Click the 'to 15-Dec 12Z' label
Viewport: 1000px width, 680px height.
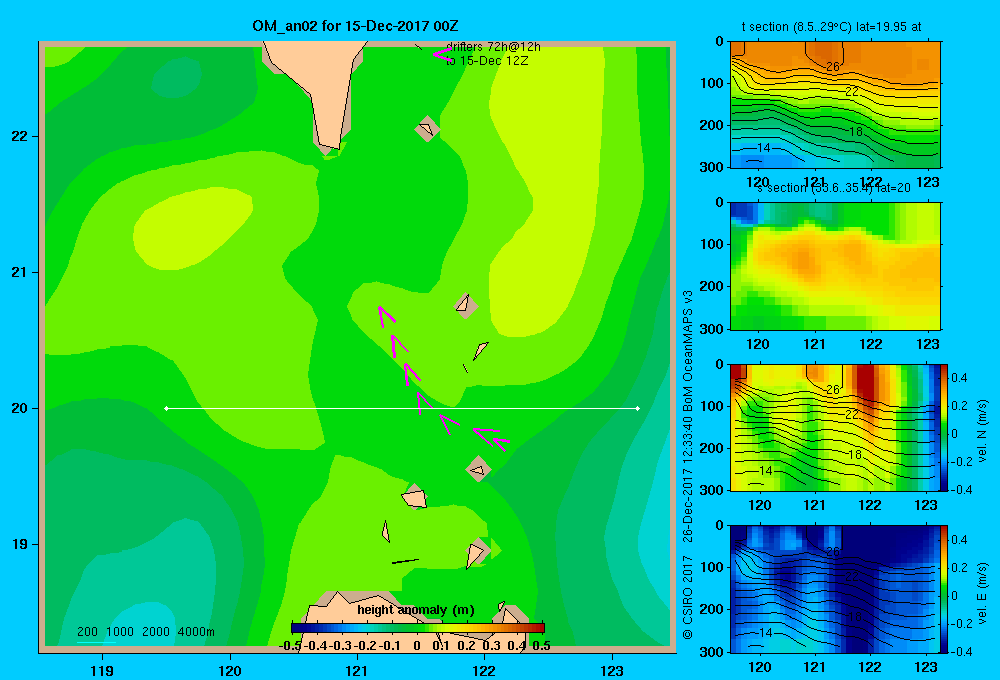click(x=487, y=61)
